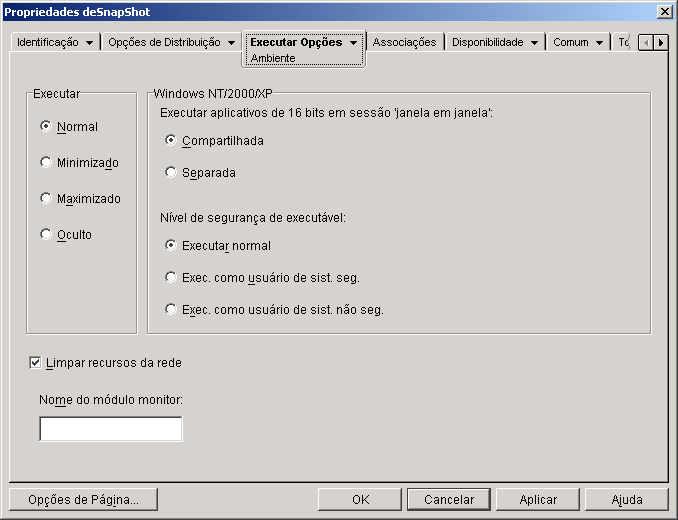Expand the Disponibilidade tab dropdown arrow

[534, 43]
